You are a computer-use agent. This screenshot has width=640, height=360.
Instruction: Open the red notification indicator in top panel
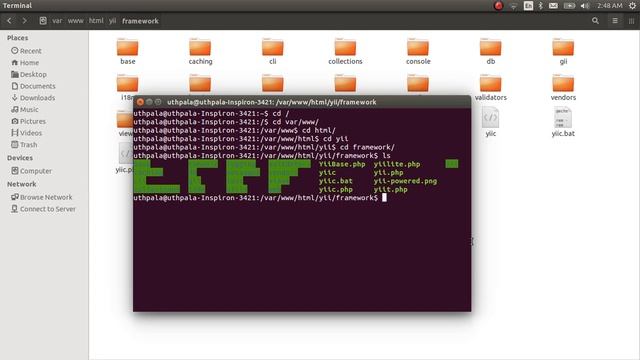498,6
